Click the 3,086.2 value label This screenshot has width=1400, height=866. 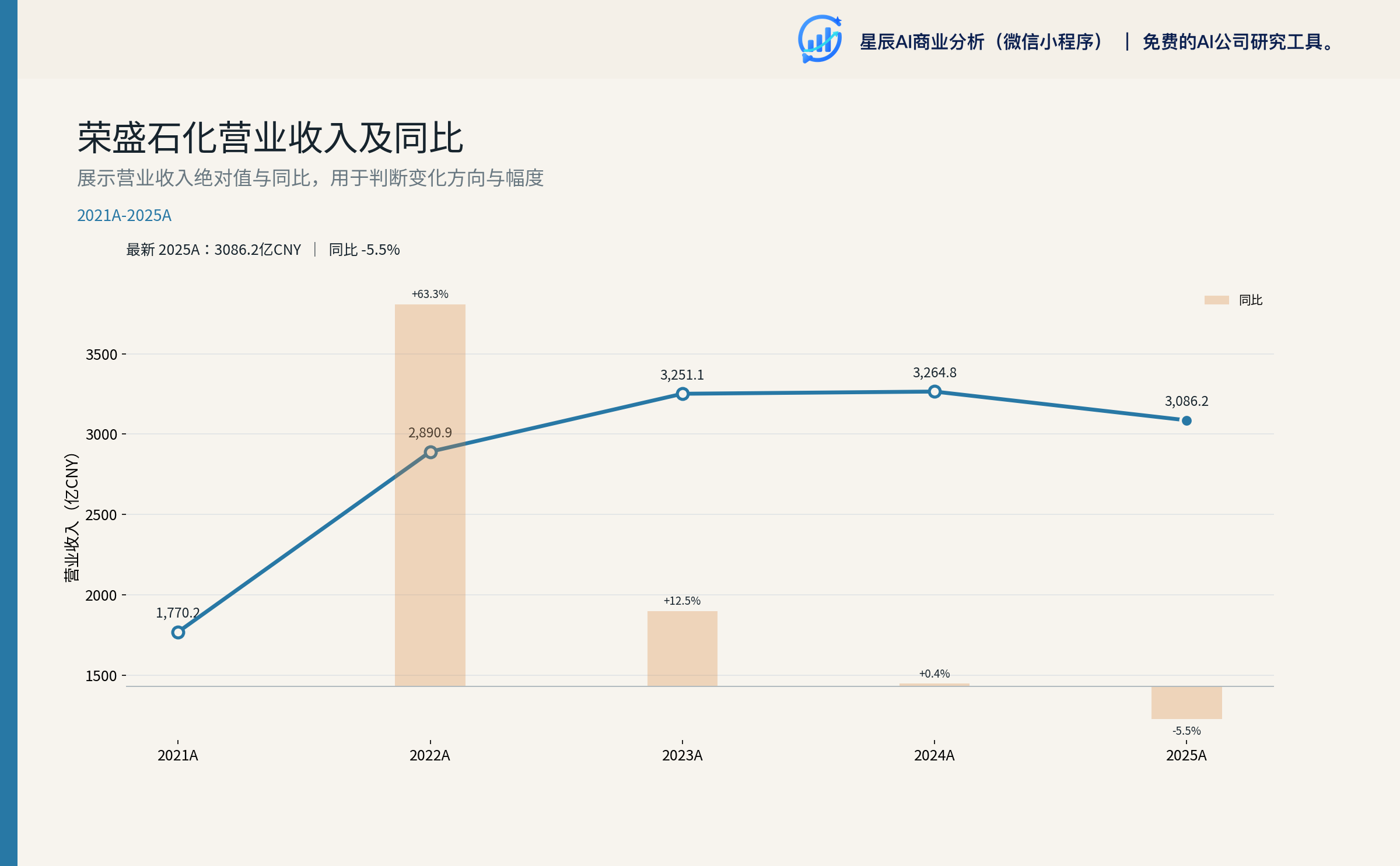(x=1186, y=401)
